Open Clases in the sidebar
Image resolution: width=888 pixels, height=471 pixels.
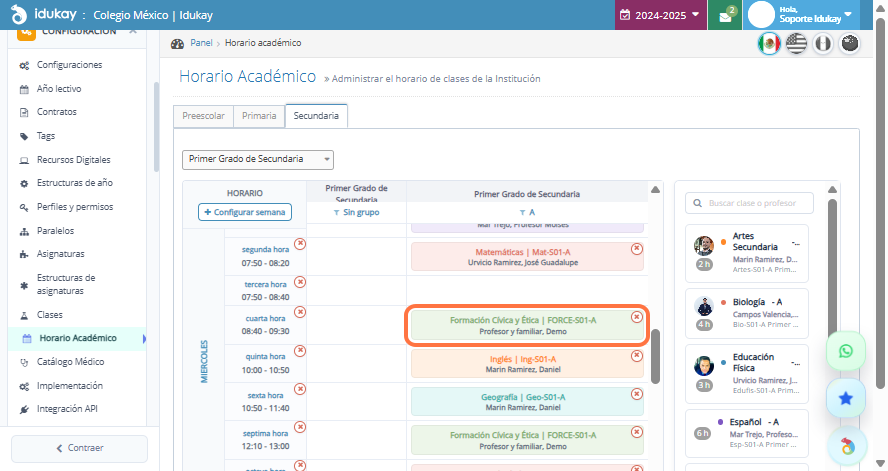click(50, 315)
